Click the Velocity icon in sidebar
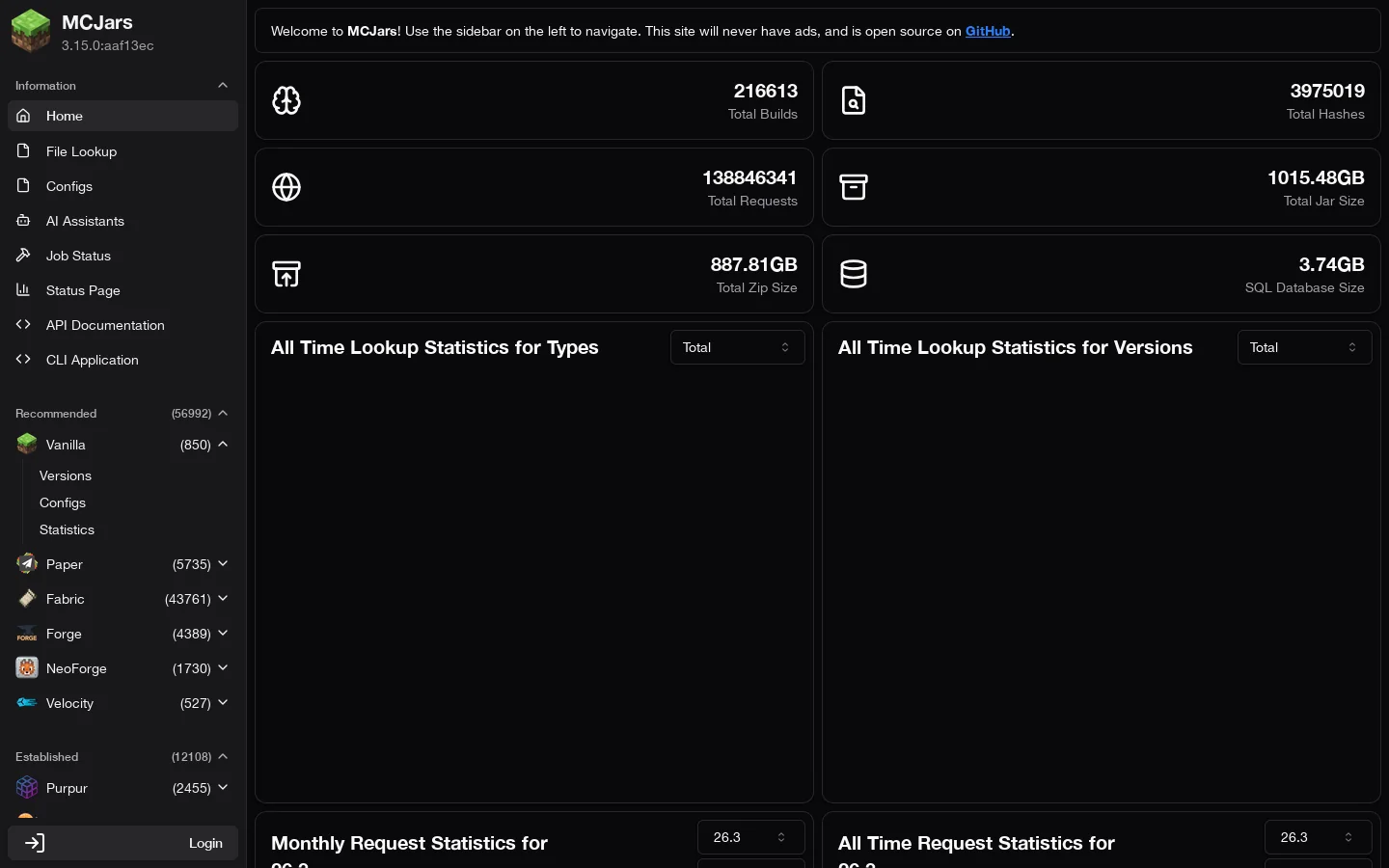The image size is (1389, 868). click(27, 703)
